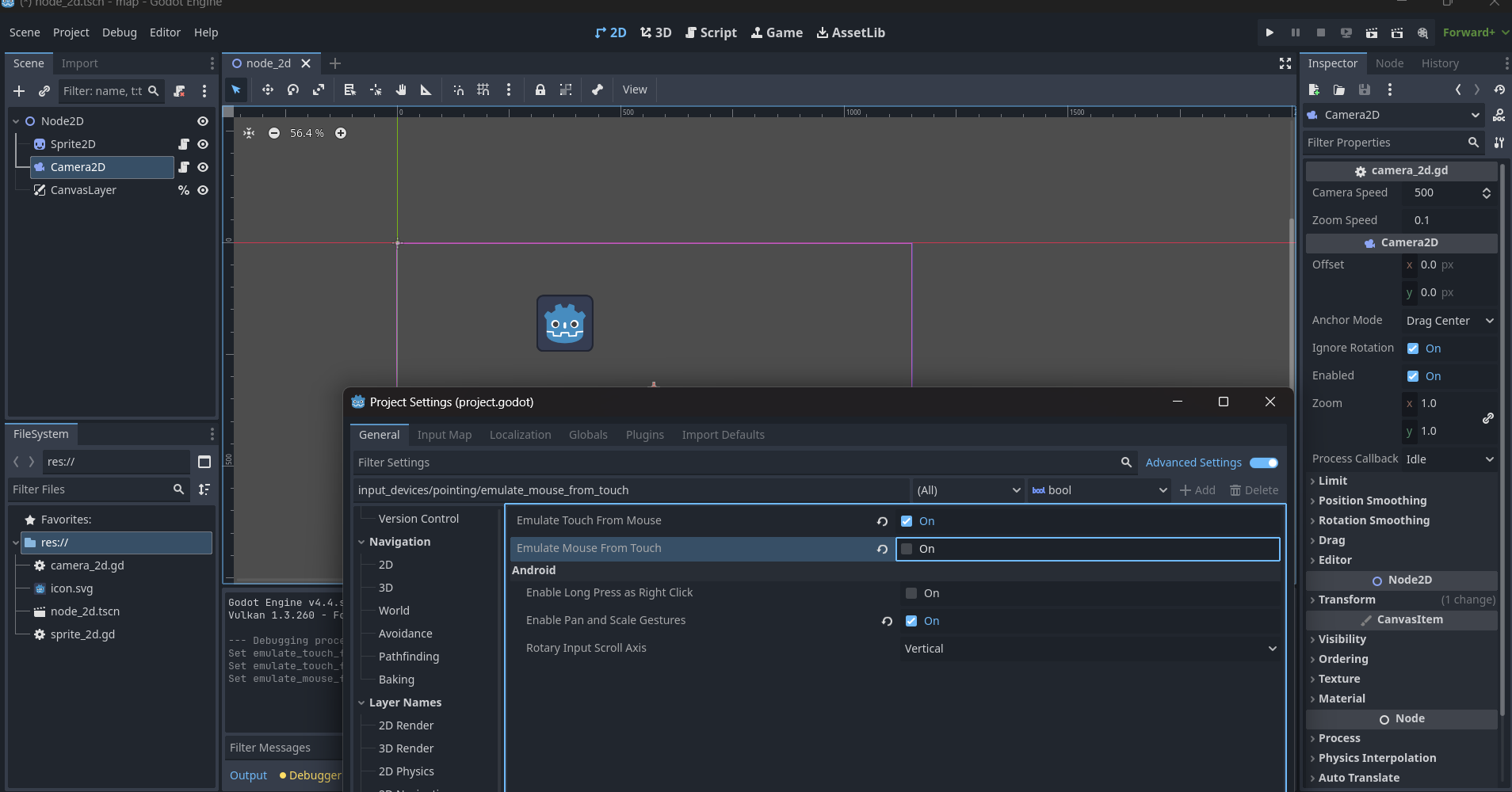Zoom in on the 2D viewport

pyautogui.click(x=341, y=133)
